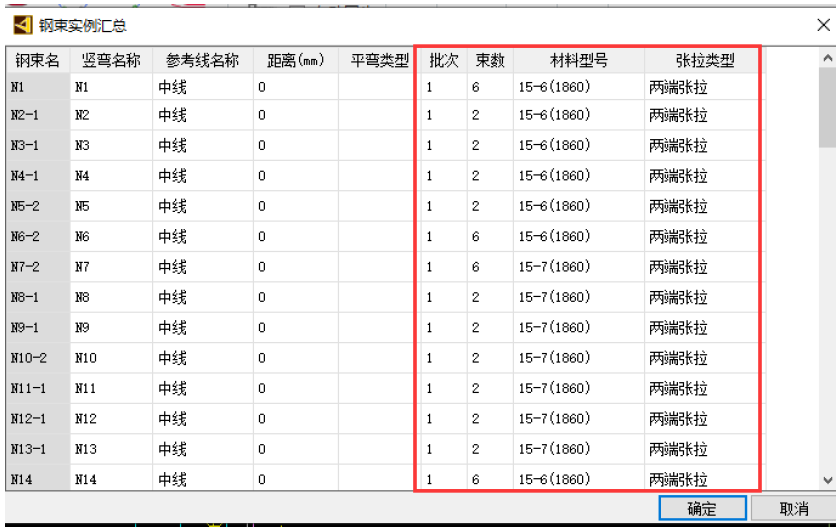Screen dimensions: 838x528
Task: Click 中线 cell in N12-1 row
Action: (x=203, y=418)
